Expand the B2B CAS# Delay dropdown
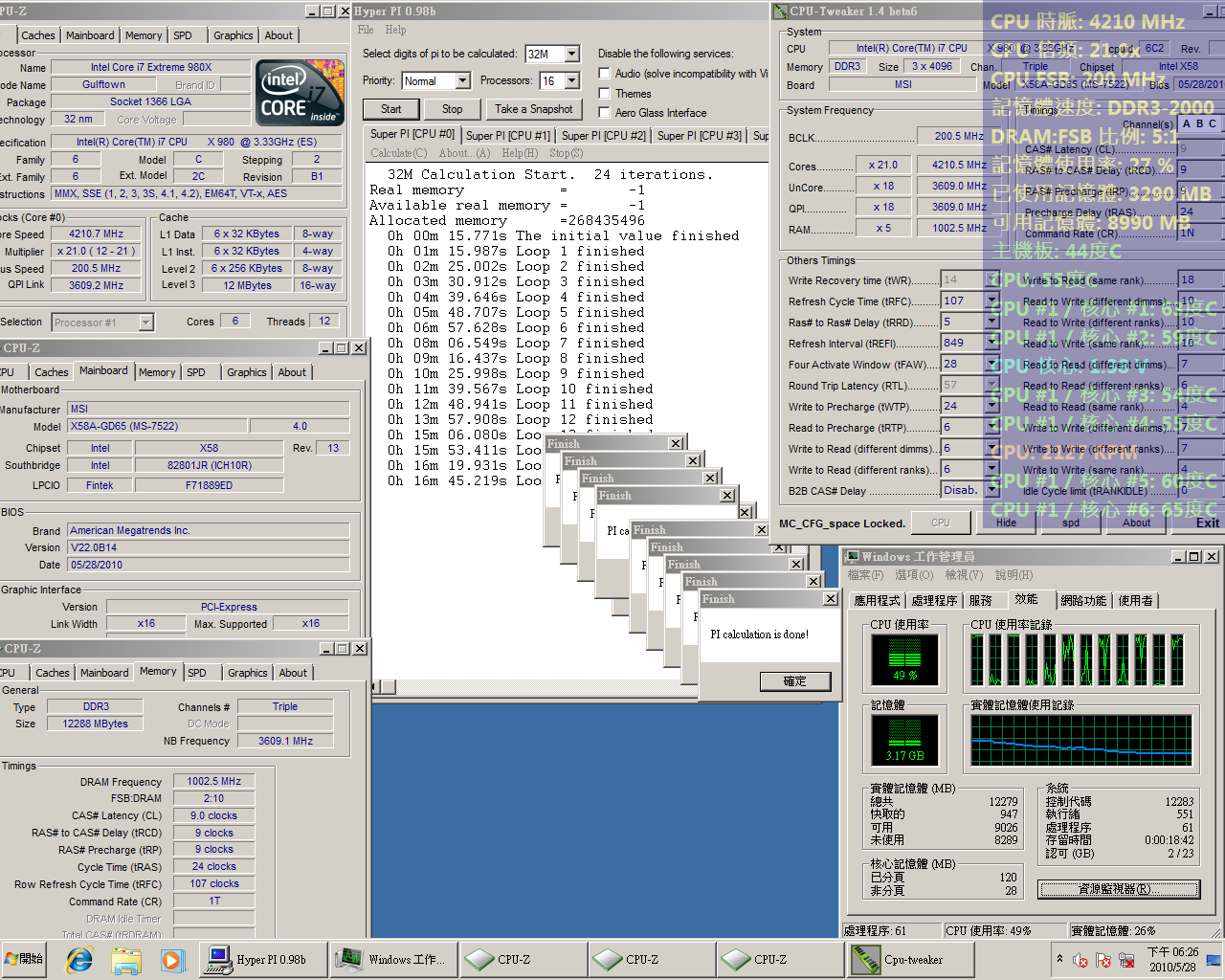The image size is (1225, 980). coord(991,490)
